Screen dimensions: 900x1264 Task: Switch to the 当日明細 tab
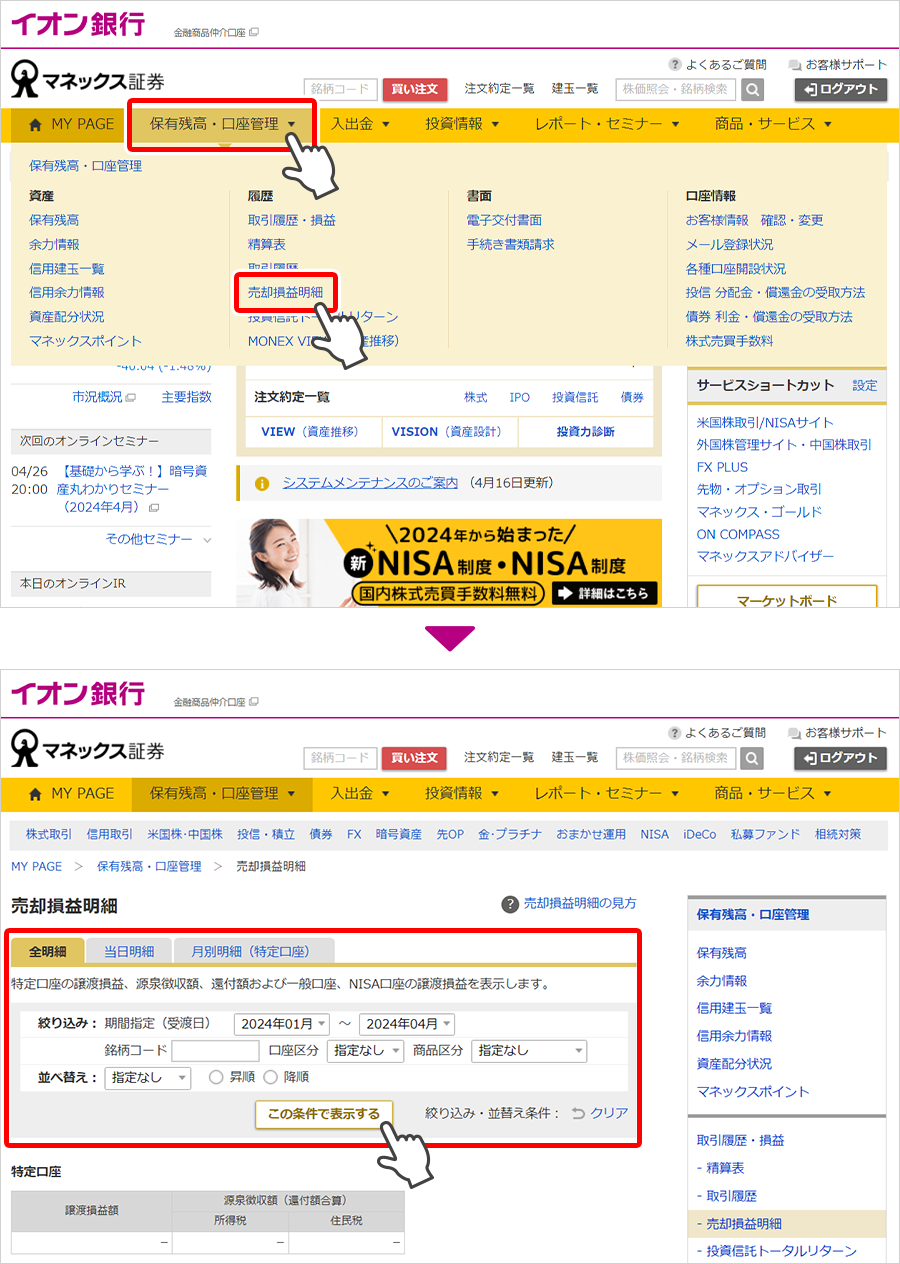pyautogui.click(x=129, y=951)
